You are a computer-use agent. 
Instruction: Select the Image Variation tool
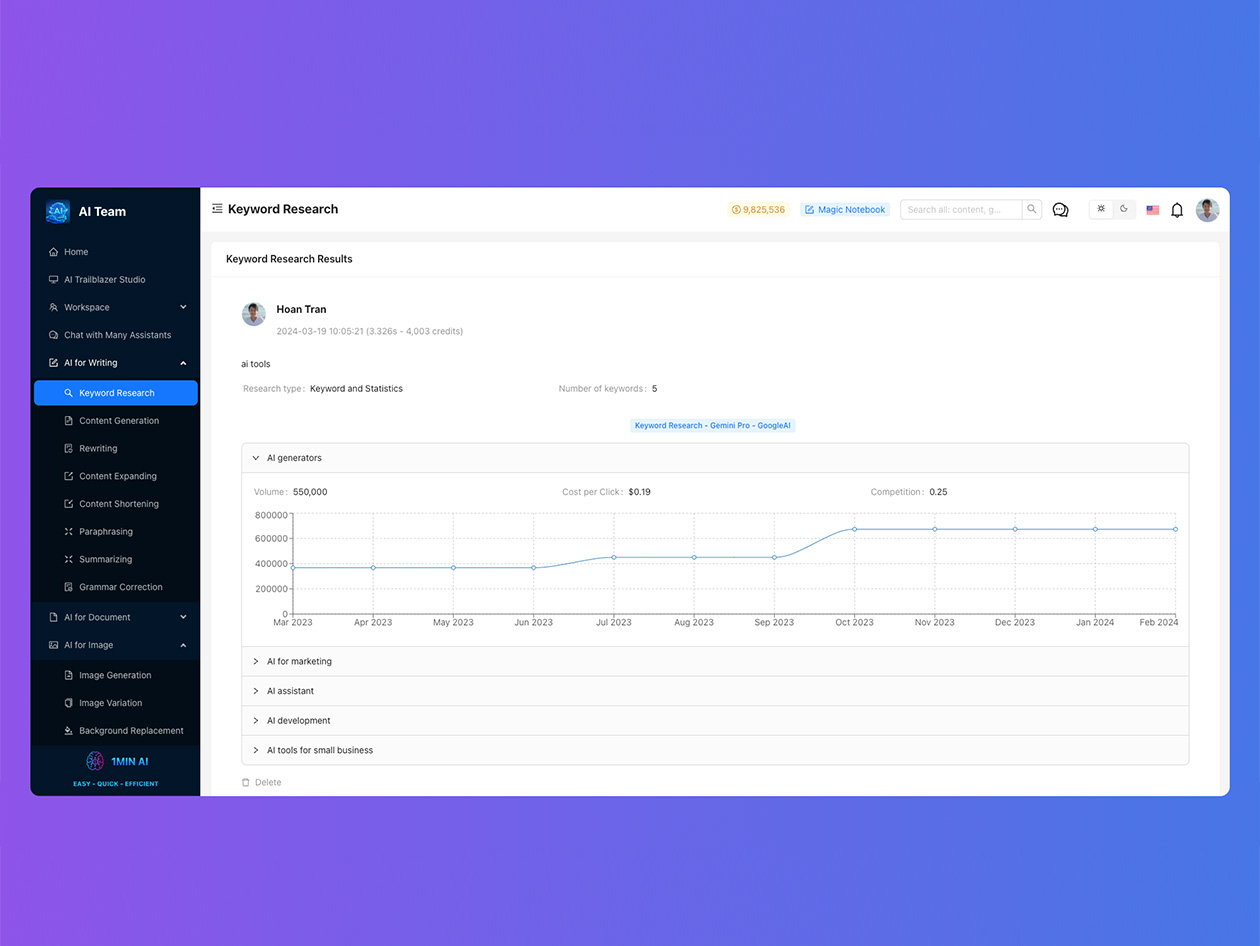(x=108, y=703)
